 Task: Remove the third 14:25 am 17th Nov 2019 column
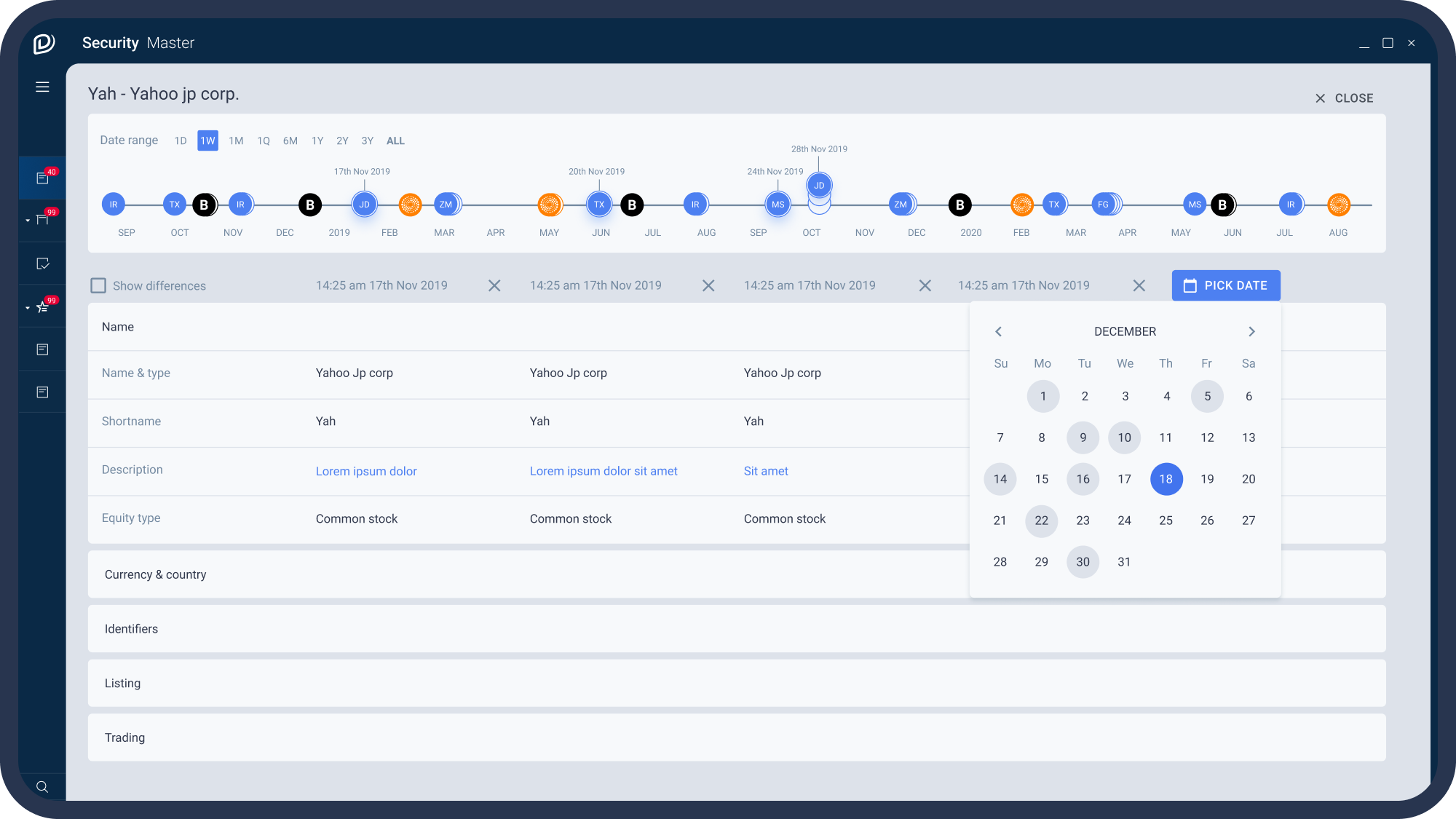coord(925,285)
